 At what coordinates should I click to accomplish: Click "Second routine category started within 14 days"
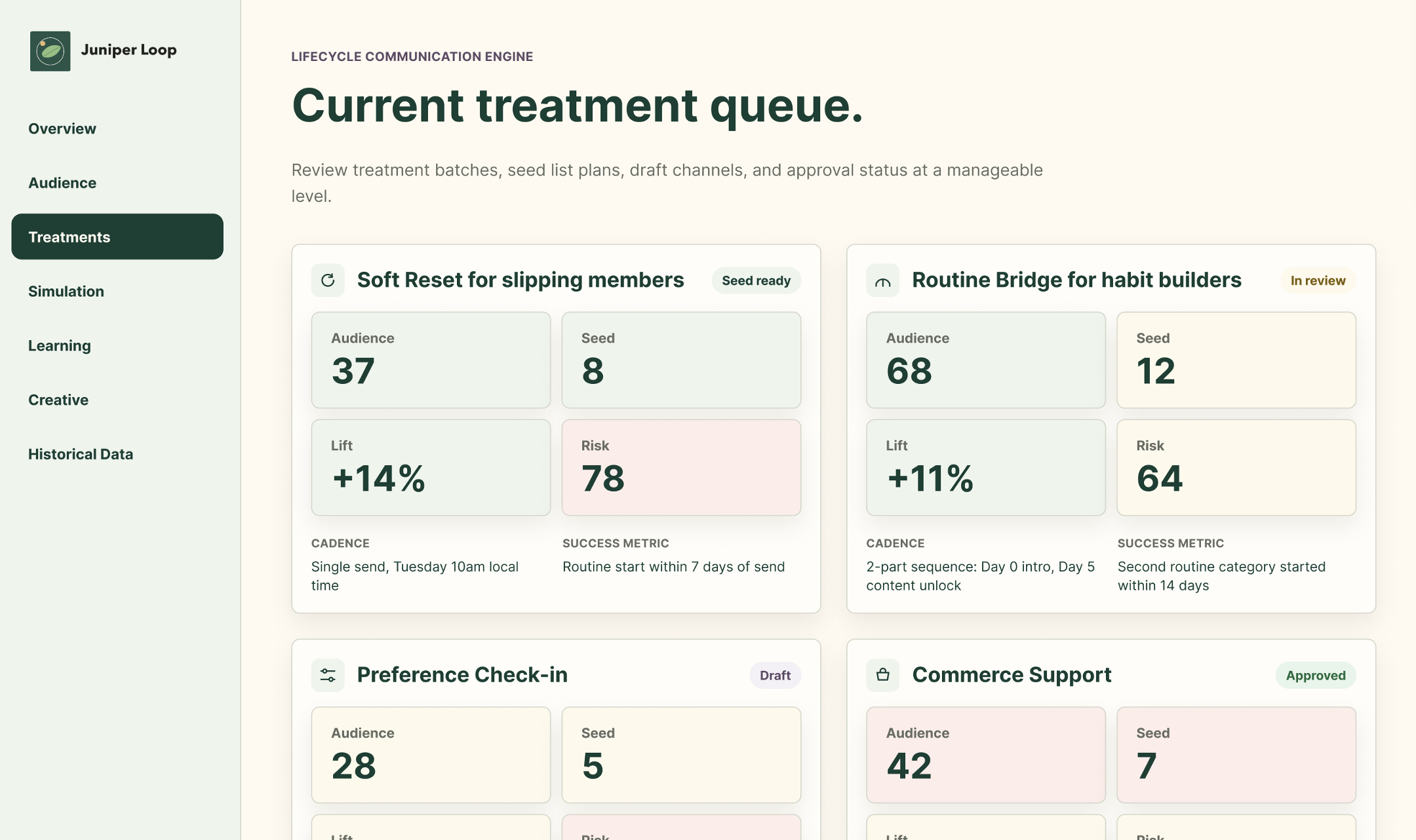(1221, 576)
